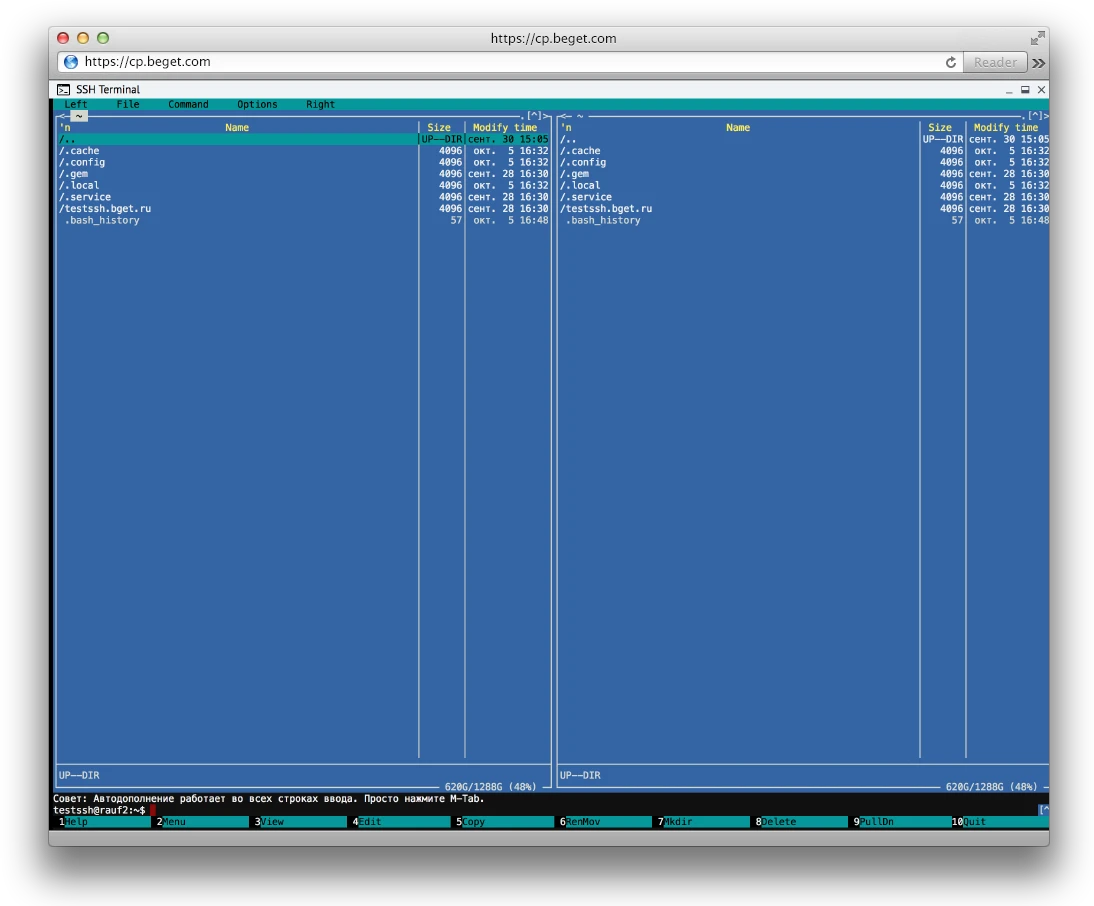Open the Command menu
1094x906 pixels.
pyautogui.click(x=188, y=104)
